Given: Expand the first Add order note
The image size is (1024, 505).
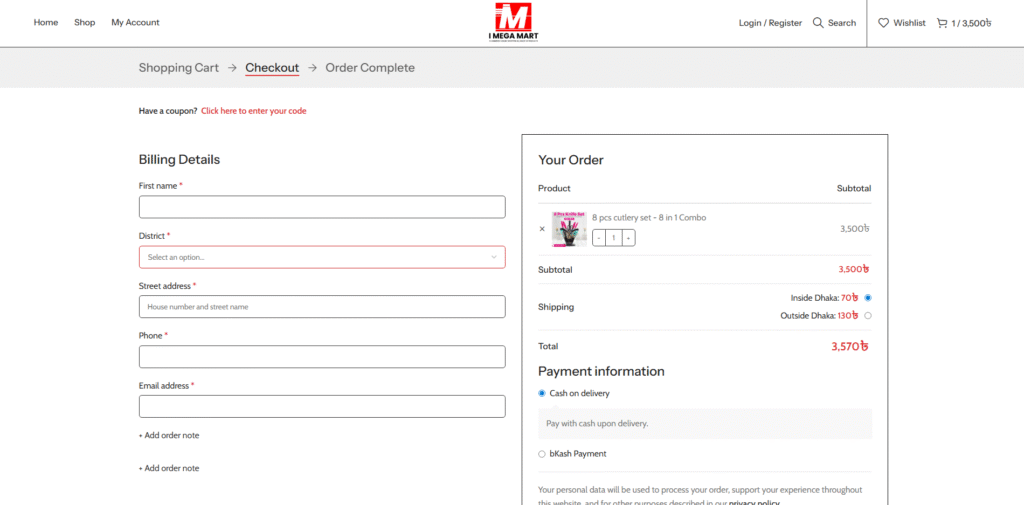Looking at the screenshot, I should [169, 436].
